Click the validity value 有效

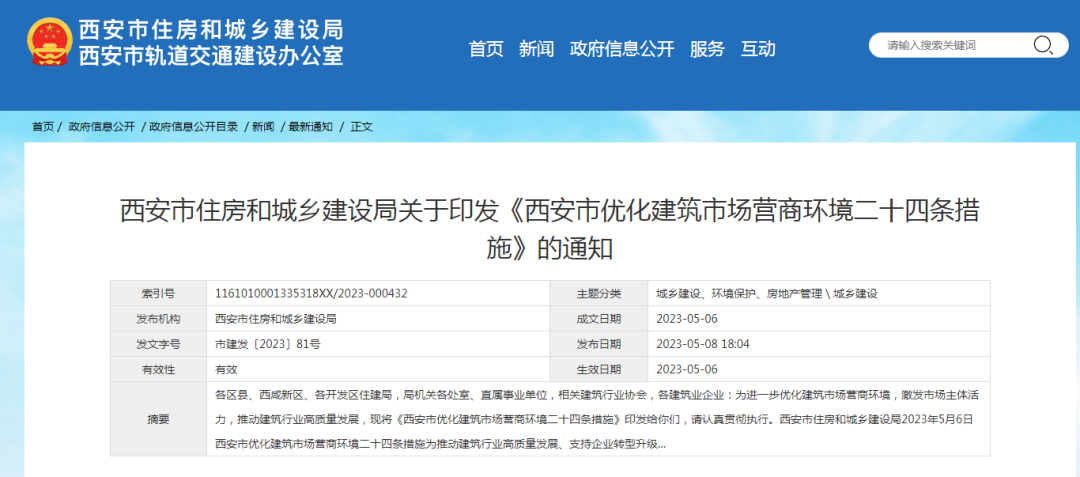pyautogui.click(x=226, y=370)
